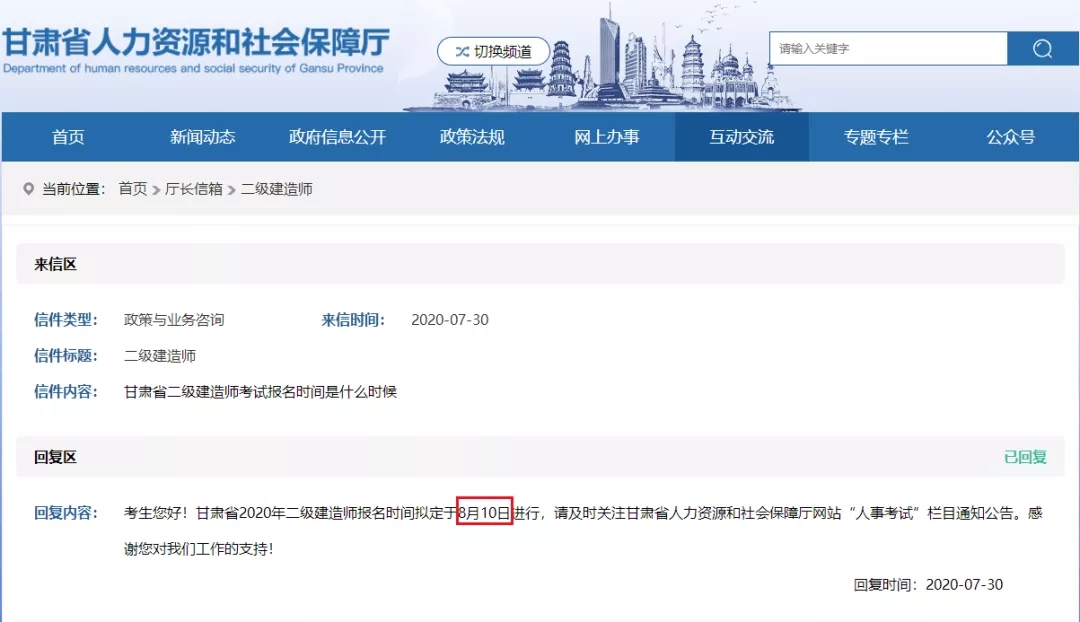Screen dimensions: 1080x622
Task: Open the 首页 navigation menu item
Action: pos(68,137)
